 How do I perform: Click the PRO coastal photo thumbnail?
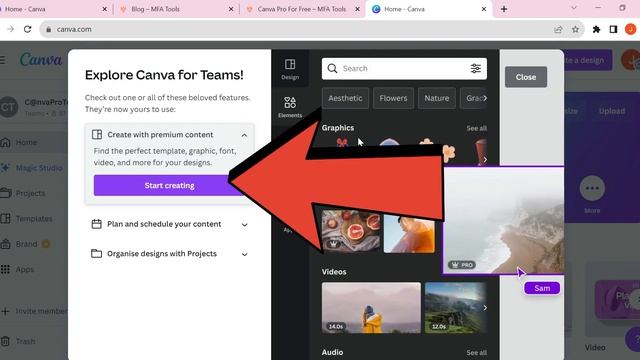point(503,220)
